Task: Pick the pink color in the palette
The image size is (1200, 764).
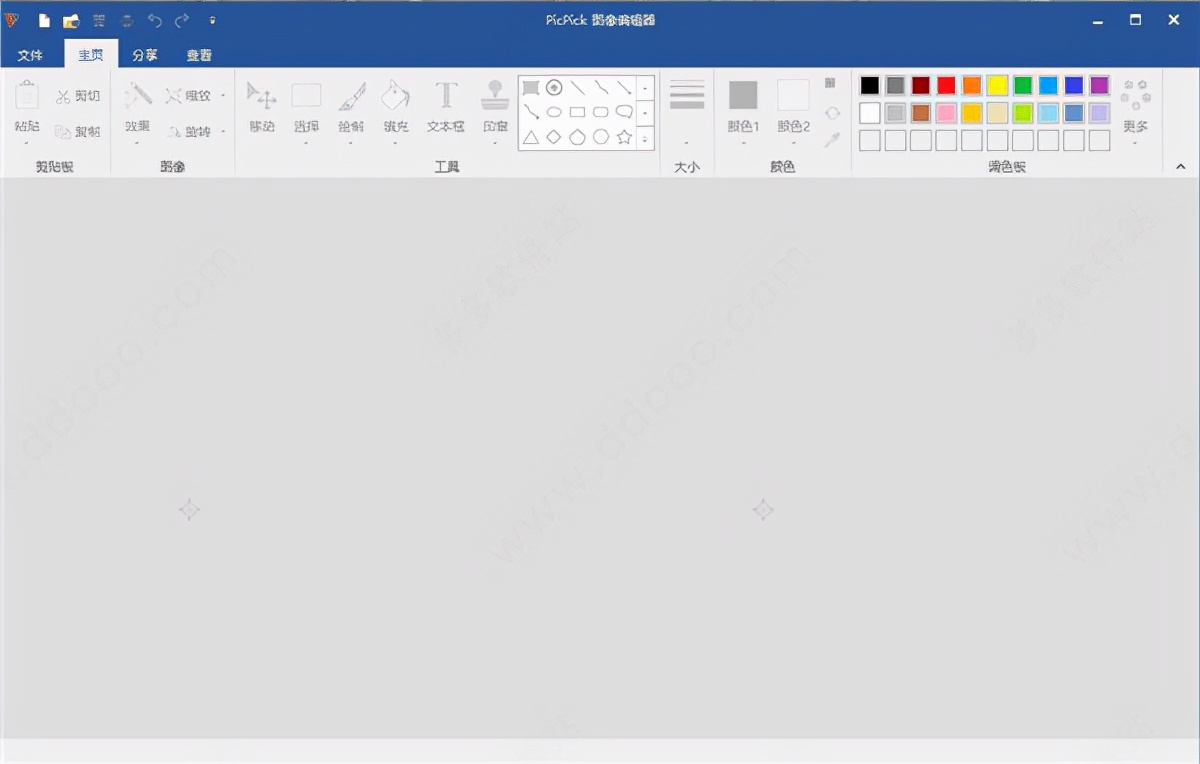Action: point(946,113)
